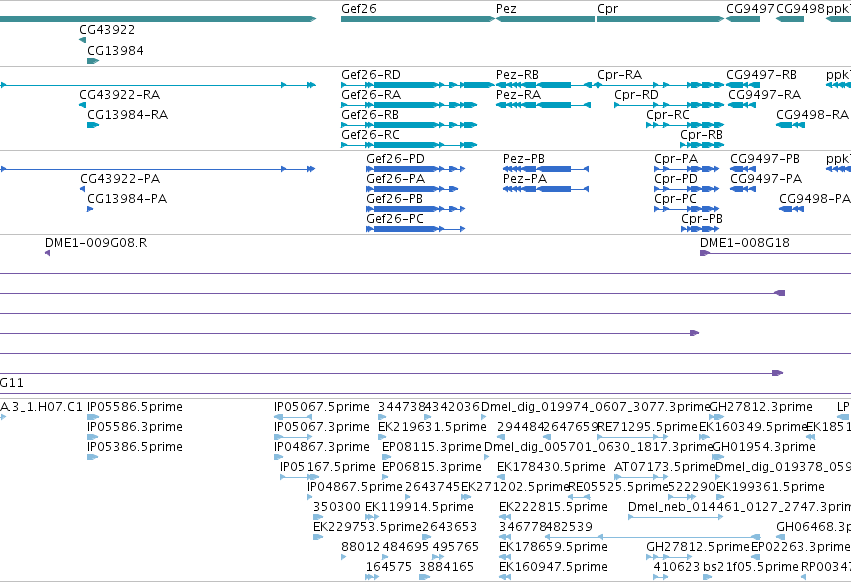Click transcript Gef26-RD
The width and height of the screenshot is (851, 582).
[x=417, y=85]
